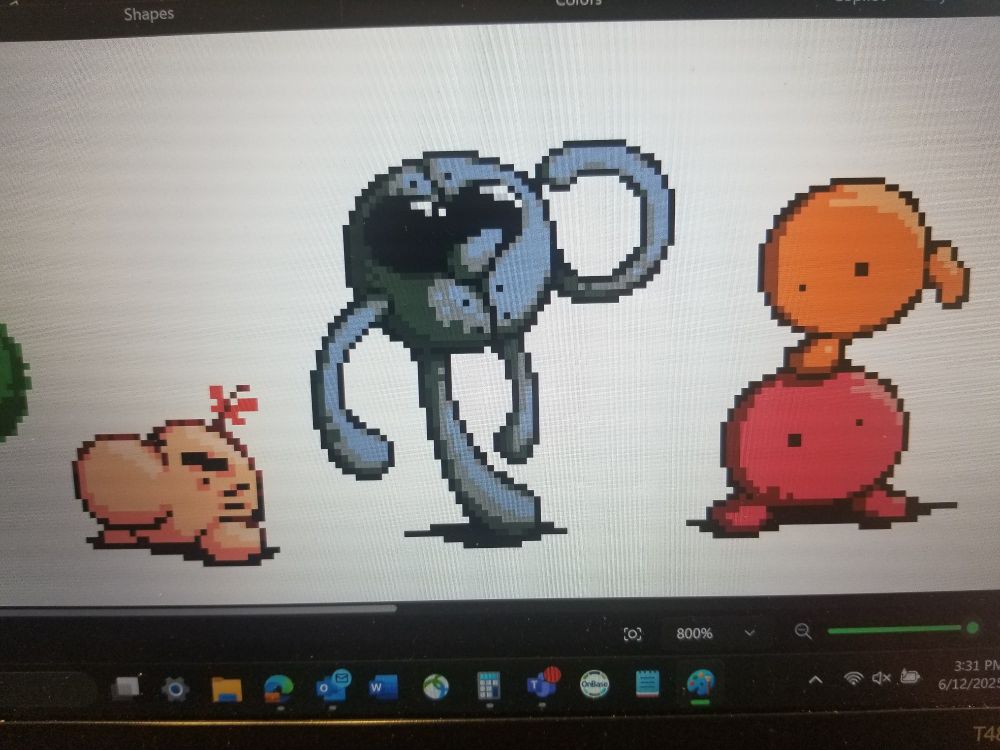Click the Shapes ribbon group label

click(x=149, y=14)
